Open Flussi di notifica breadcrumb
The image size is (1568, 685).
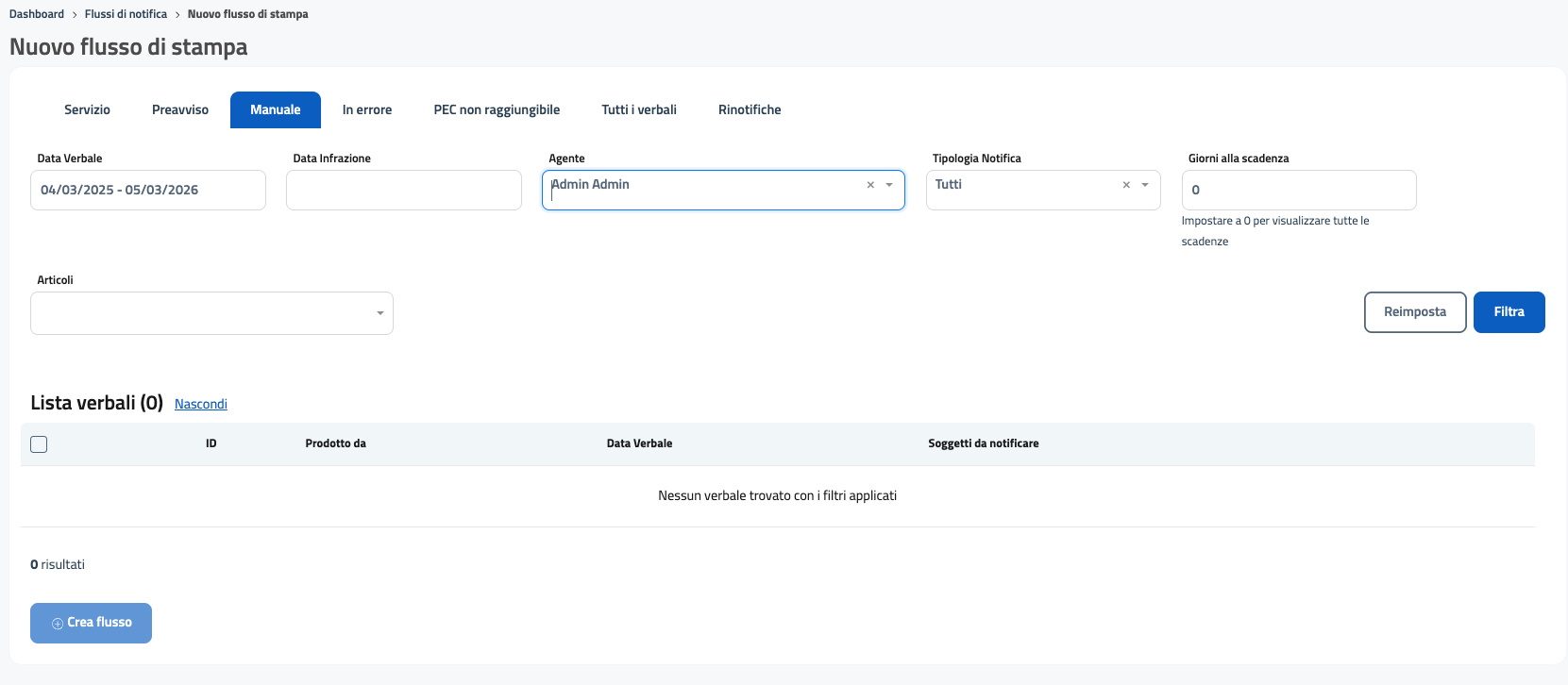126,14
